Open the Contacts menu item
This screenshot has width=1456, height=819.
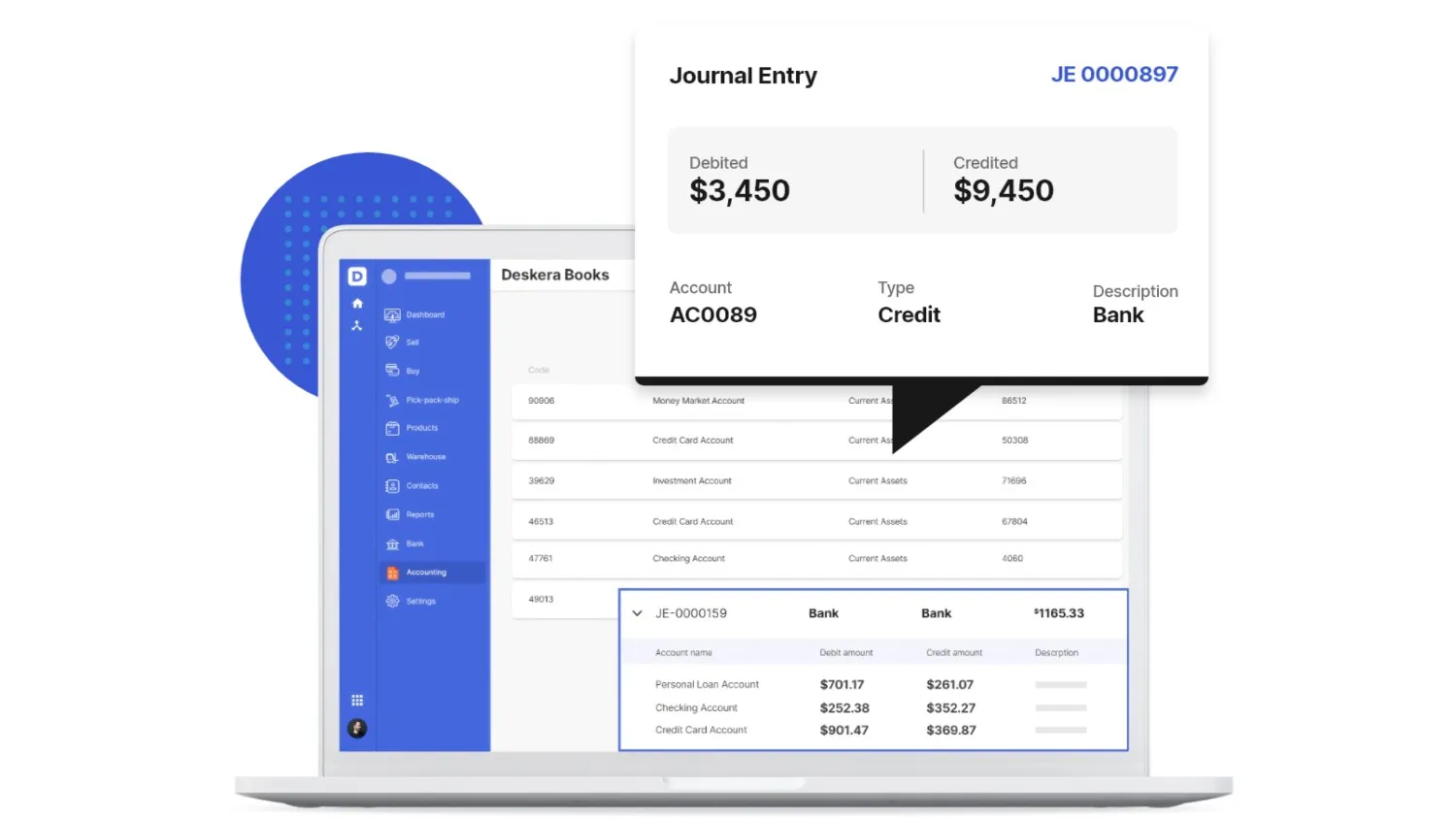click(421, 486)
